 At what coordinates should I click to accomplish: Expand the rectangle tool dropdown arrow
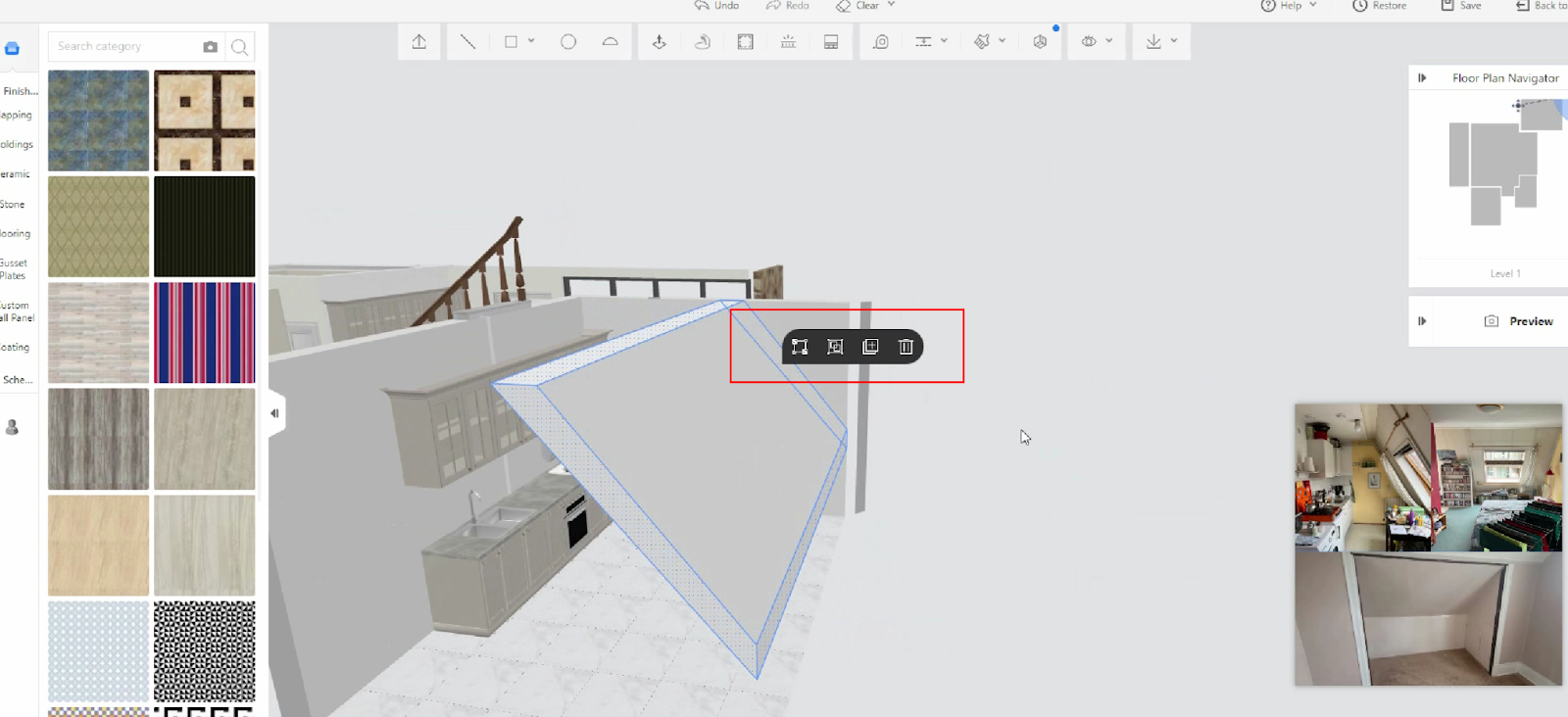[x=531, y=41]
